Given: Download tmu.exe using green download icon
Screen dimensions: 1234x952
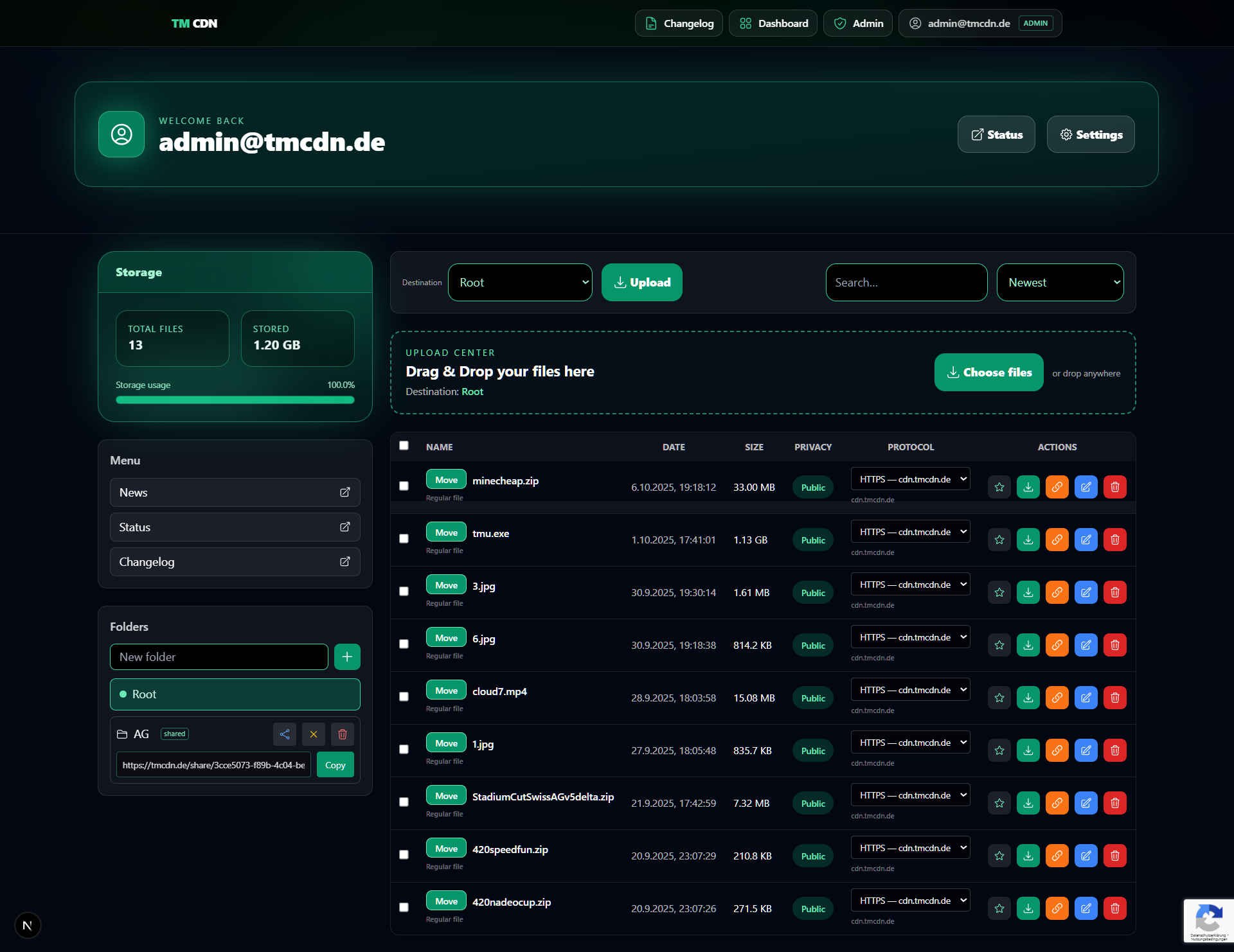Looking at the screenshot, I should 1028,540.
